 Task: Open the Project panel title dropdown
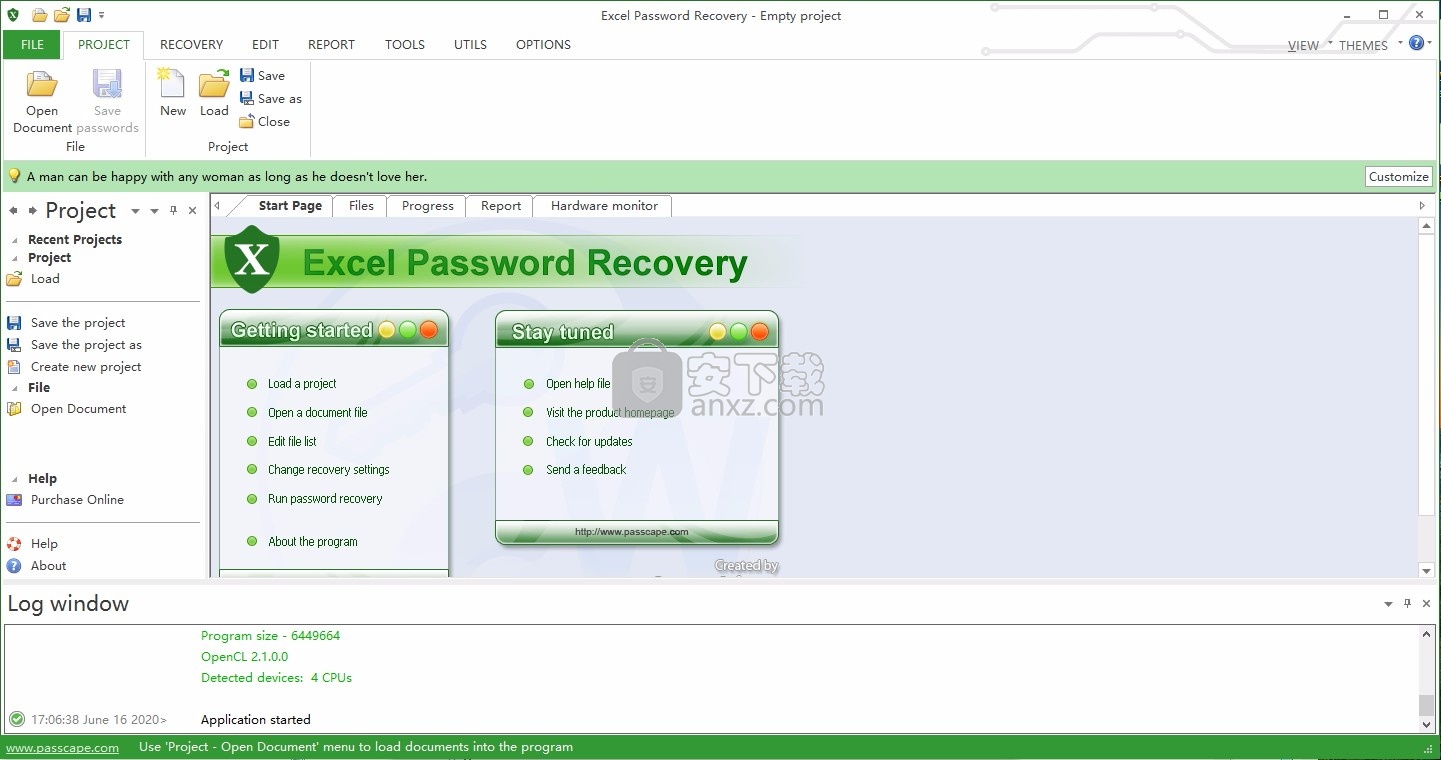click(135, 211)
